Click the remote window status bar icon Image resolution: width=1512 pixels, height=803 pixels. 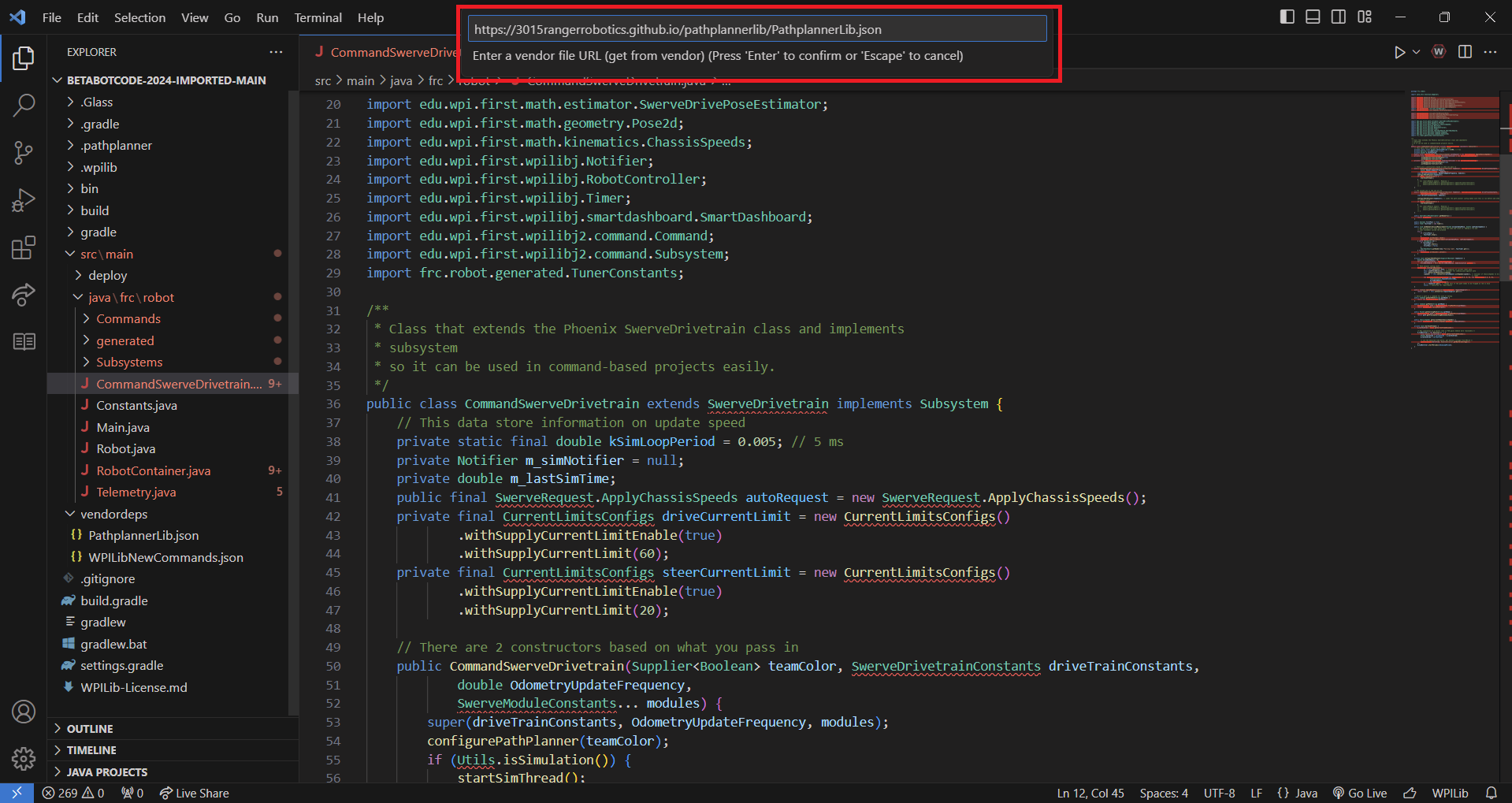click(17, 793)
